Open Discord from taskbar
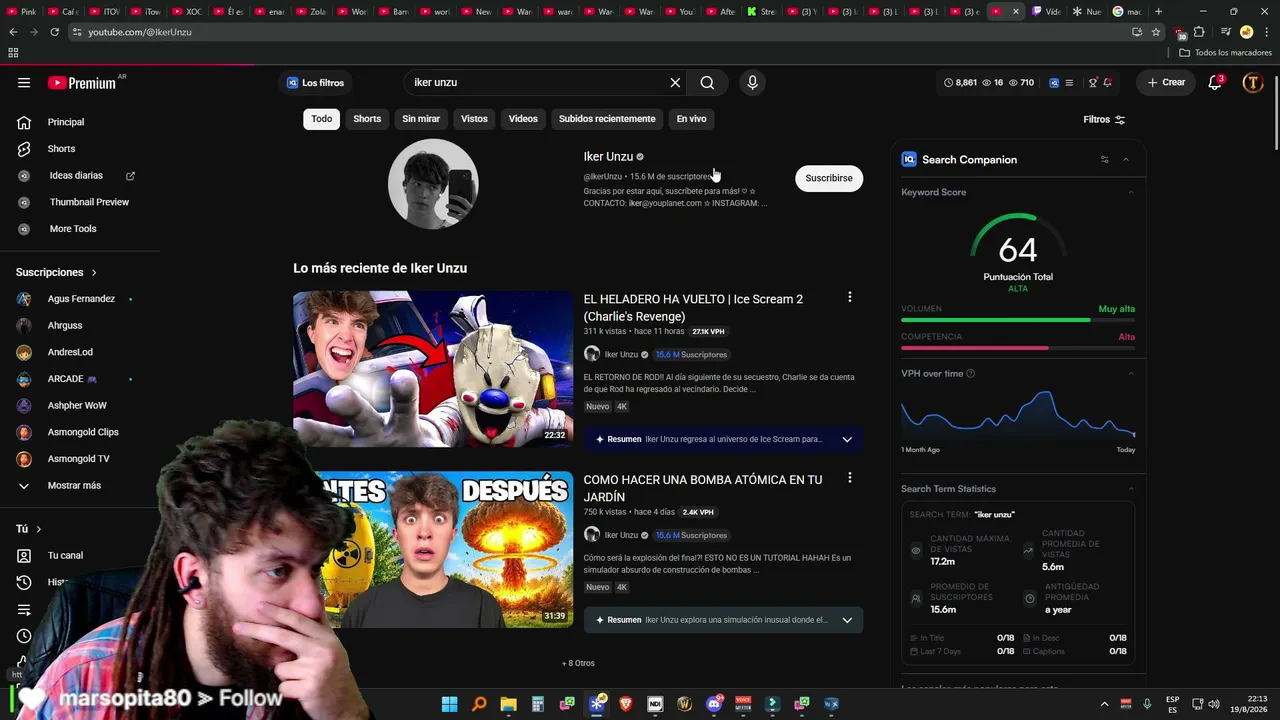 (714, 704)
